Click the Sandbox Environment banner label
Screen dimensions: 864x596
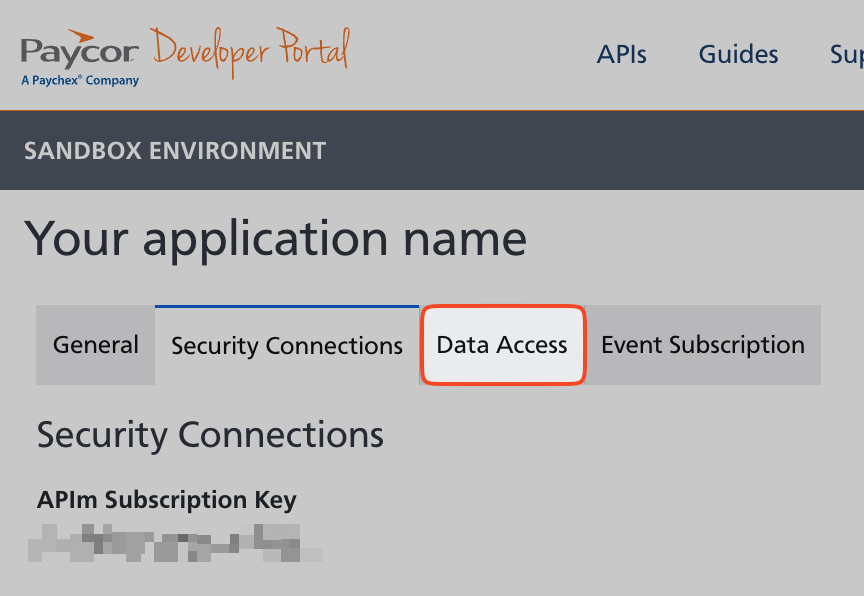tap(175, 151)
